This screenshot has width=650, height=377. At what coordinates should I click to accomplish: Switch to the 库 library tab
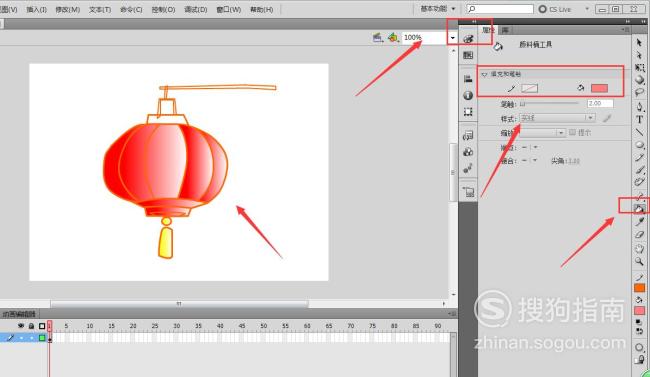[505, 30]
